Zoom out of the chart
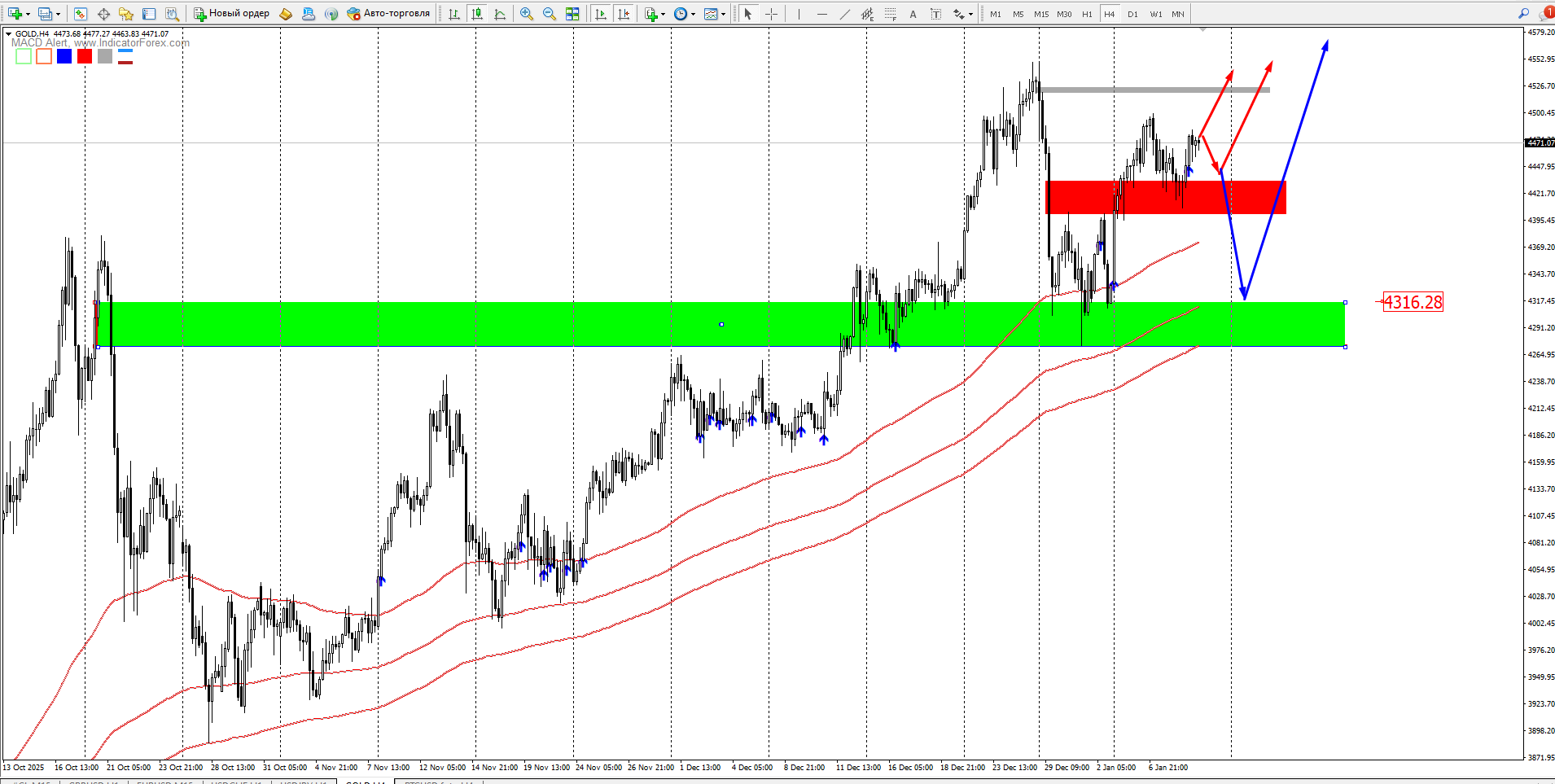 point(550,14)
